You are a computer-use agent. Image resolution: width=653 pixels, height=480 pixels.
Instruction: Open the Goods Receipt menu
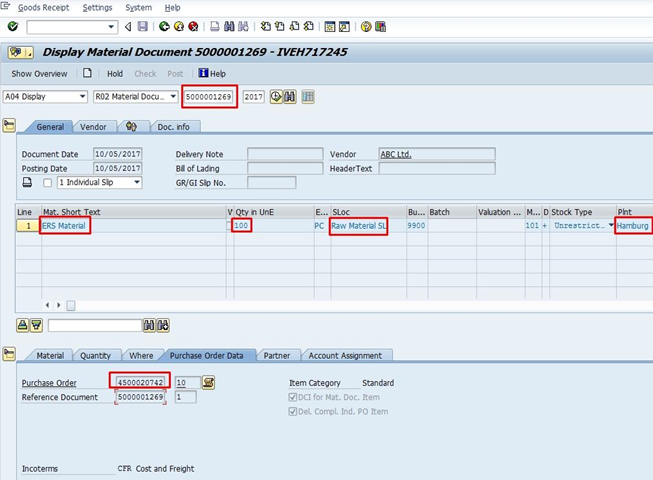click(x=43, y=7)
